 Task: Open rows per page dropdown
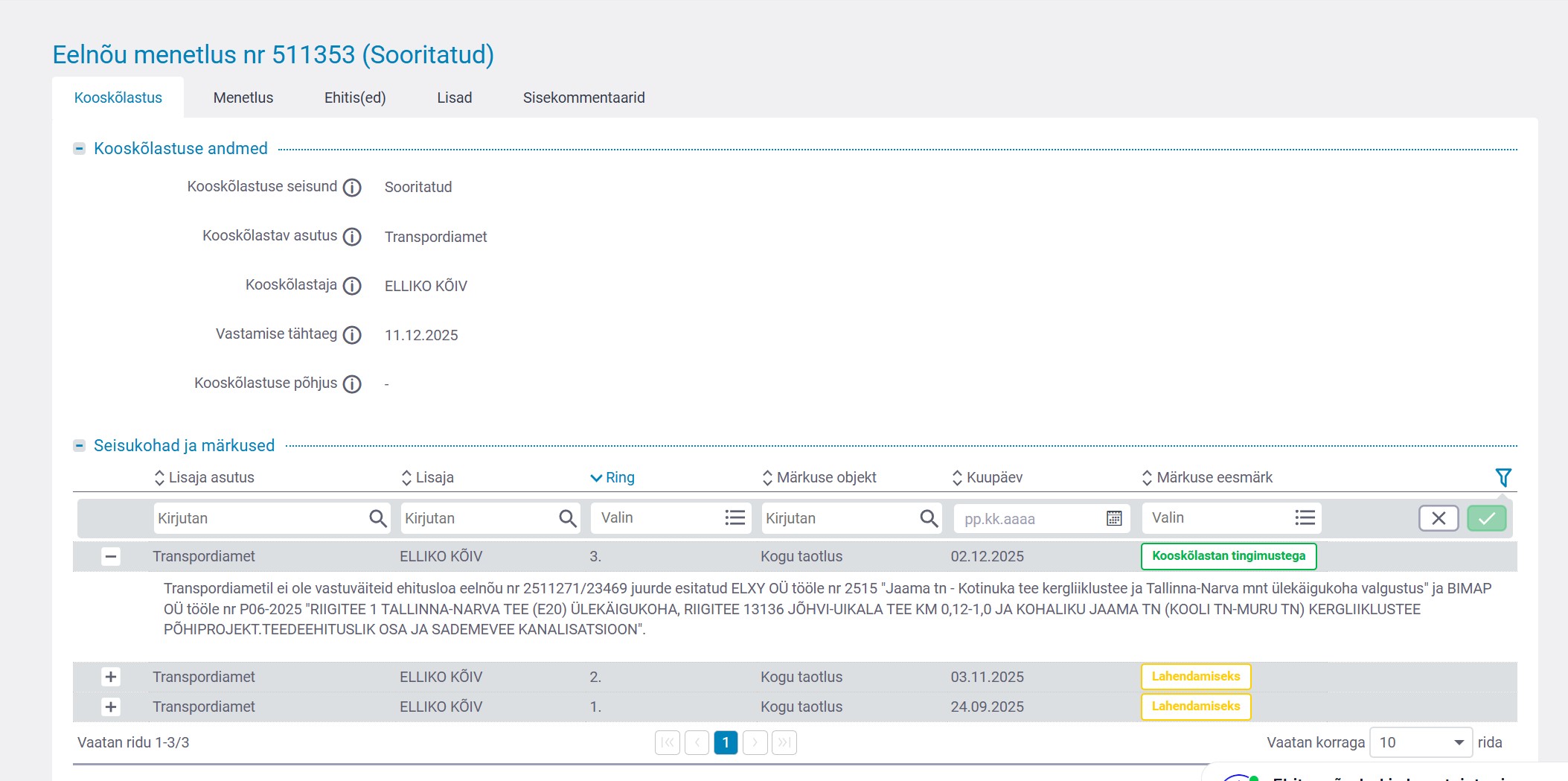coord(1420,742)
